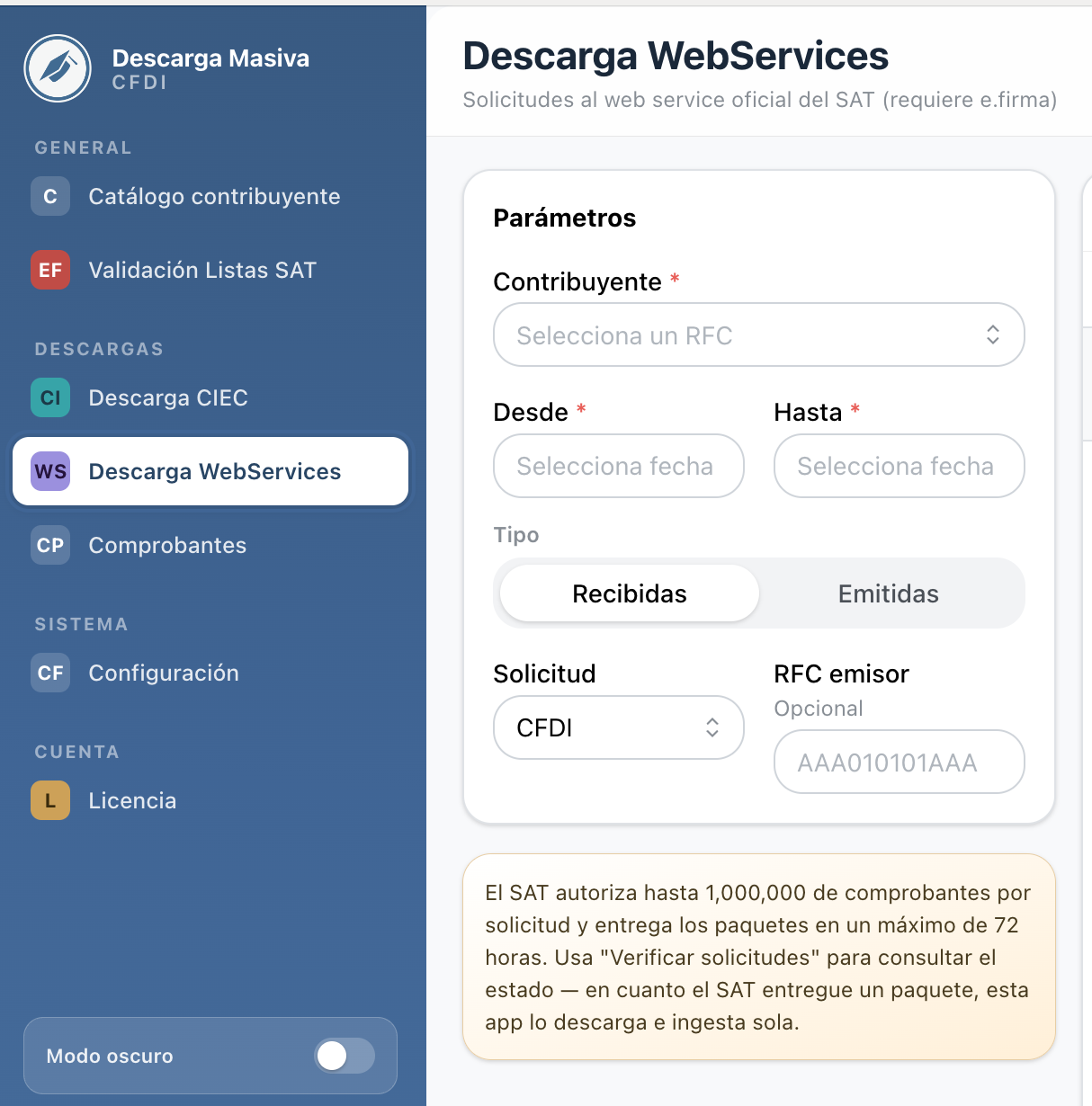Click the yellow L license badge

pos(50,800)
